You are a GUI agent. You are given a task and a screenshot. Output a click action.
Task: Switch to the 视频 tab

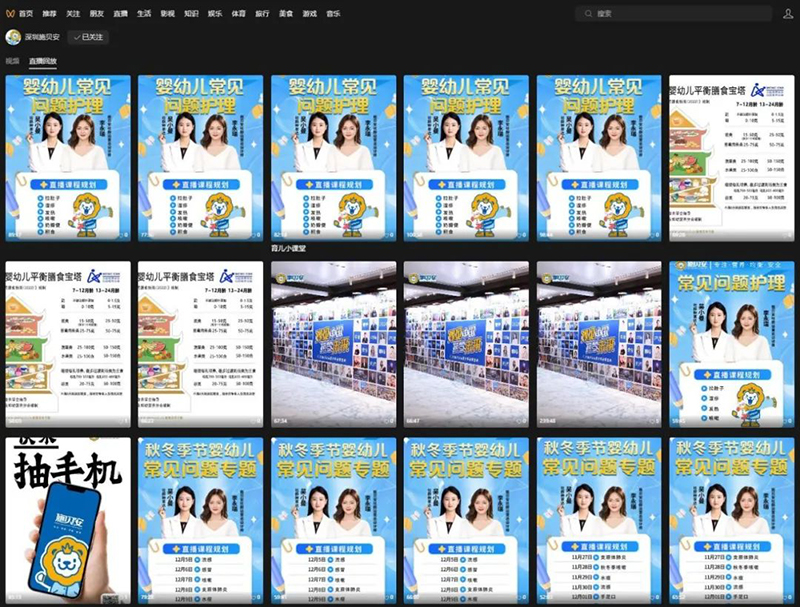(x=14, y=61)
